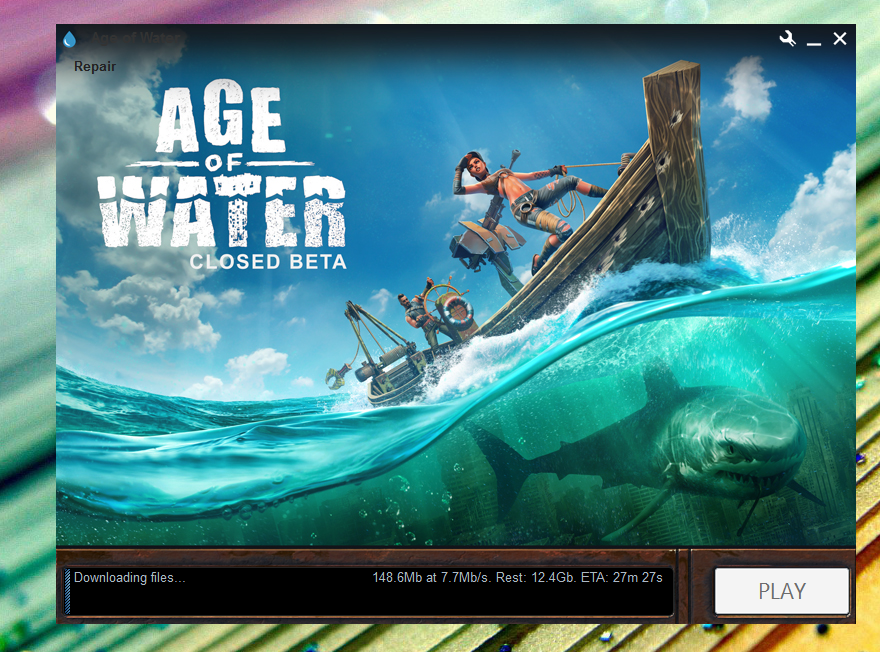Click the water drop app icon
Screen dimensions: 880x652
click(x=70, y=39)
